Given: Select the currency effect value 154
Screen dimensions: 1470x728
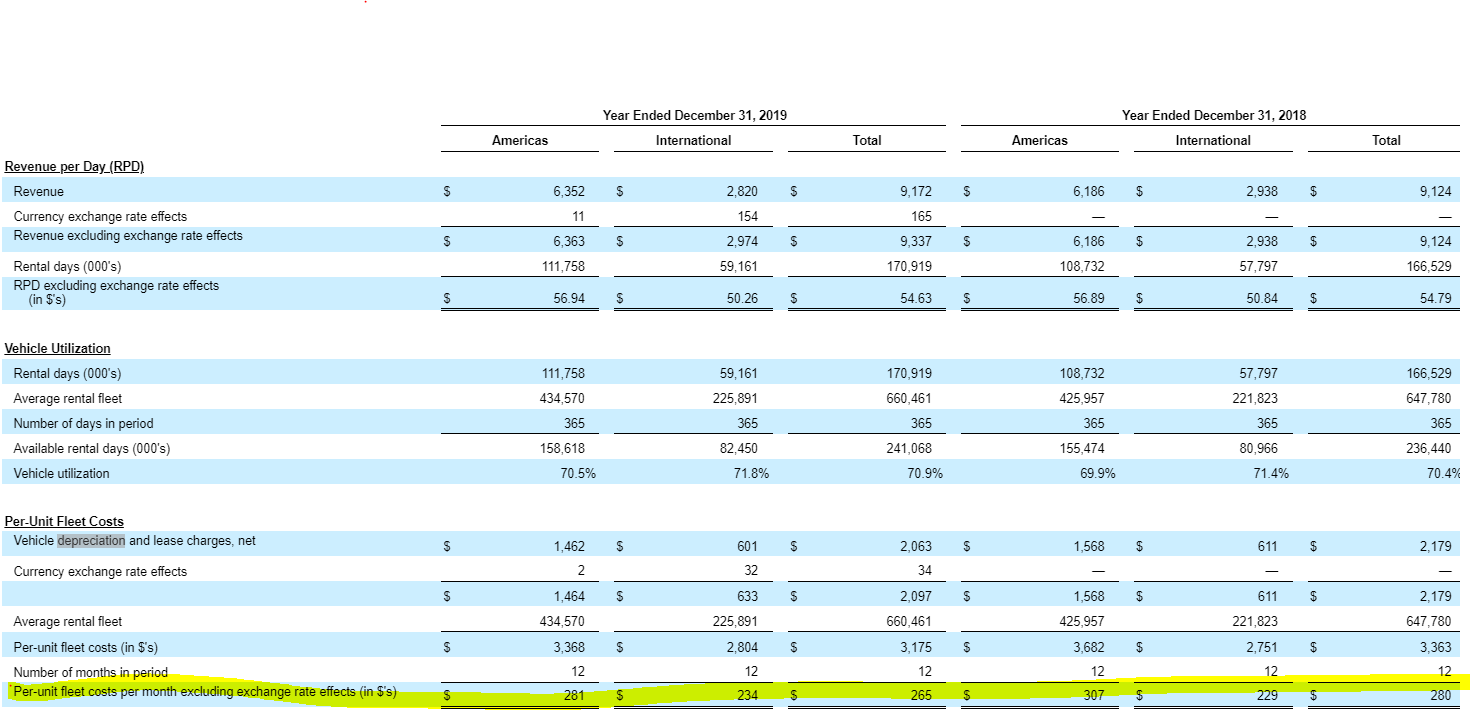Looking at the screenshot, I should point(747,216).
